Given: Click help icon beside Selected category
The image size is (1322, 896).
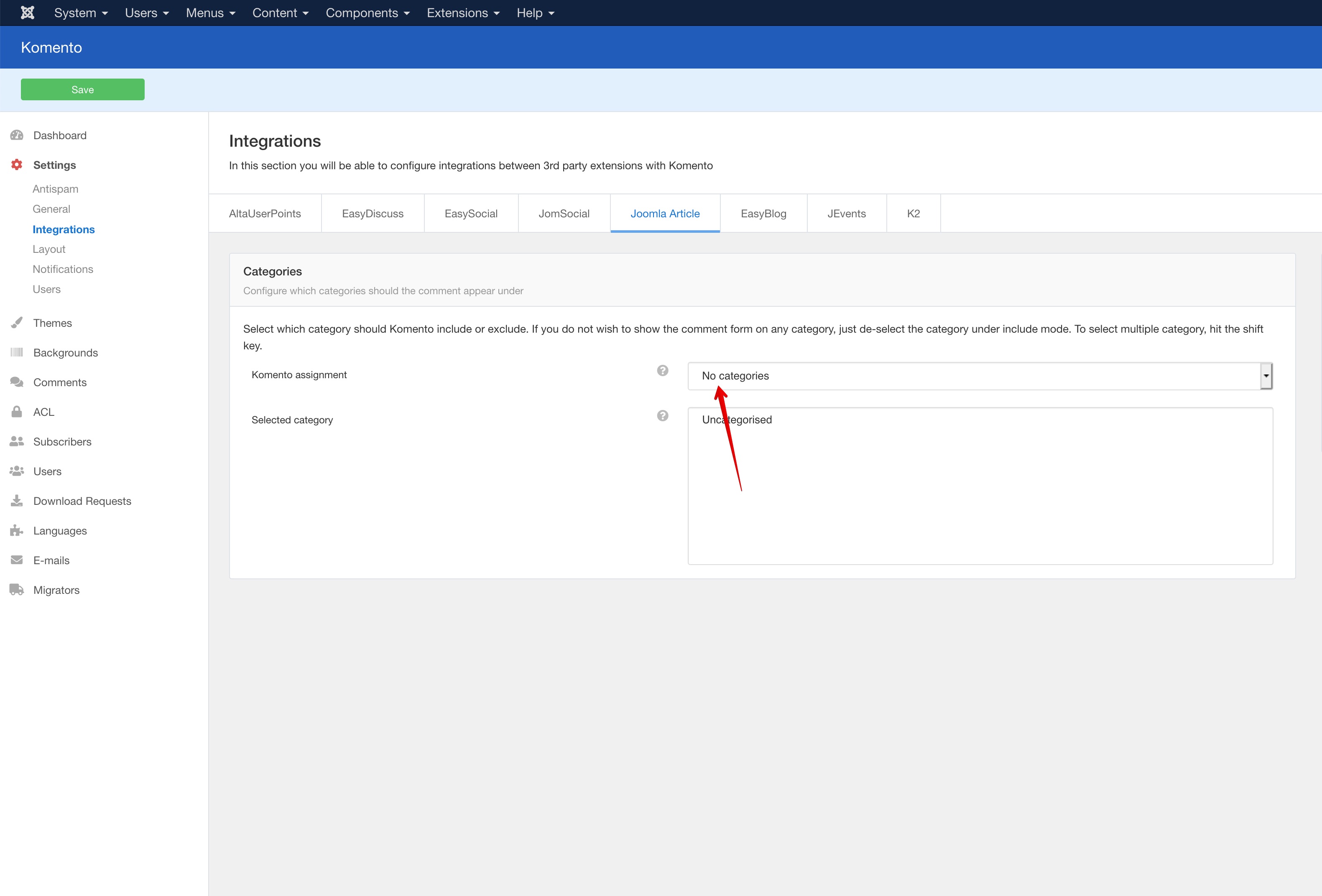Looking at the screenshot, I should pos(662,415).
